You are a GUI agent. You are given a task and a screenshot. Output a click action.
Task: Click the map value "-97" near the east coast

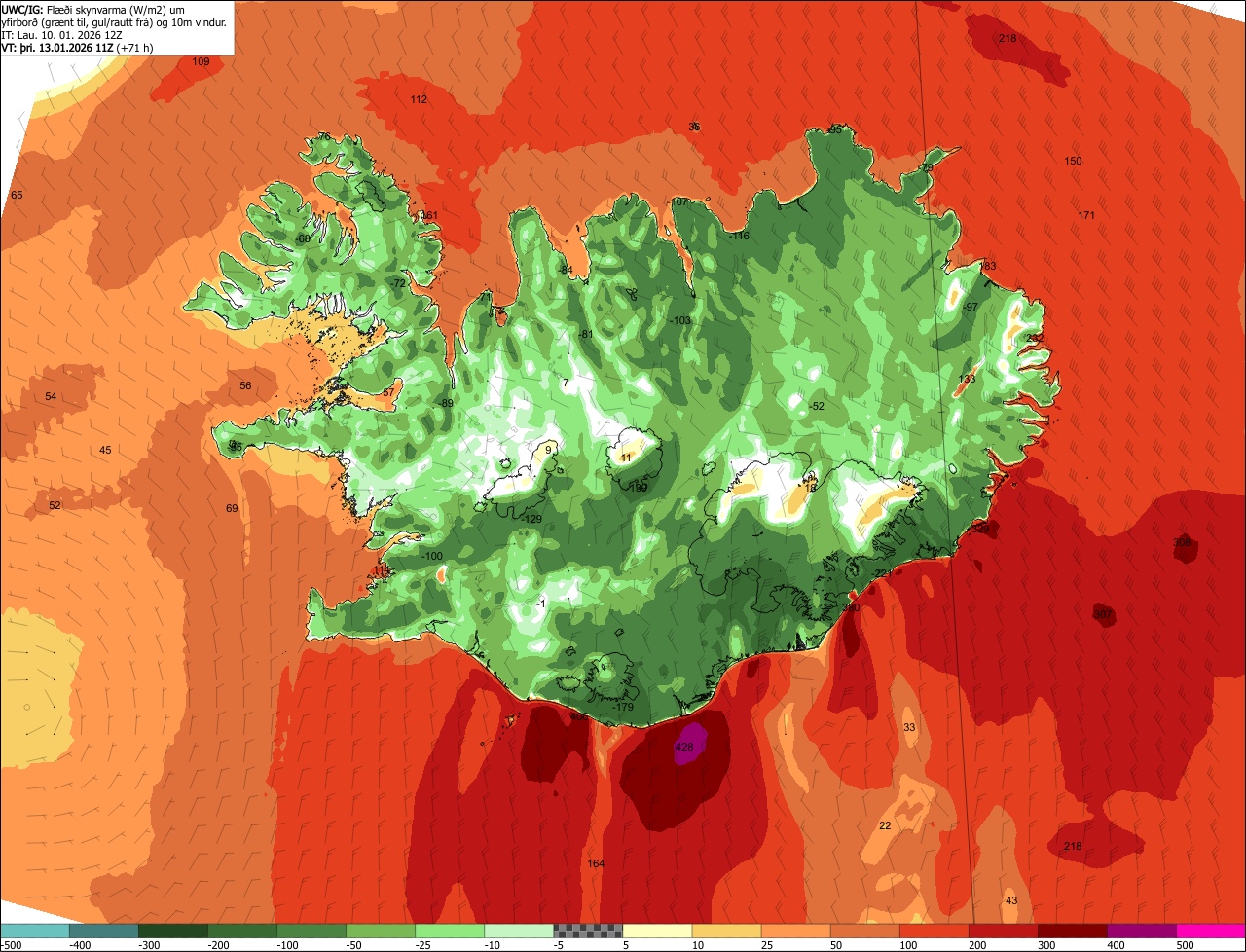pyautogui.click(x=970, y=307)
